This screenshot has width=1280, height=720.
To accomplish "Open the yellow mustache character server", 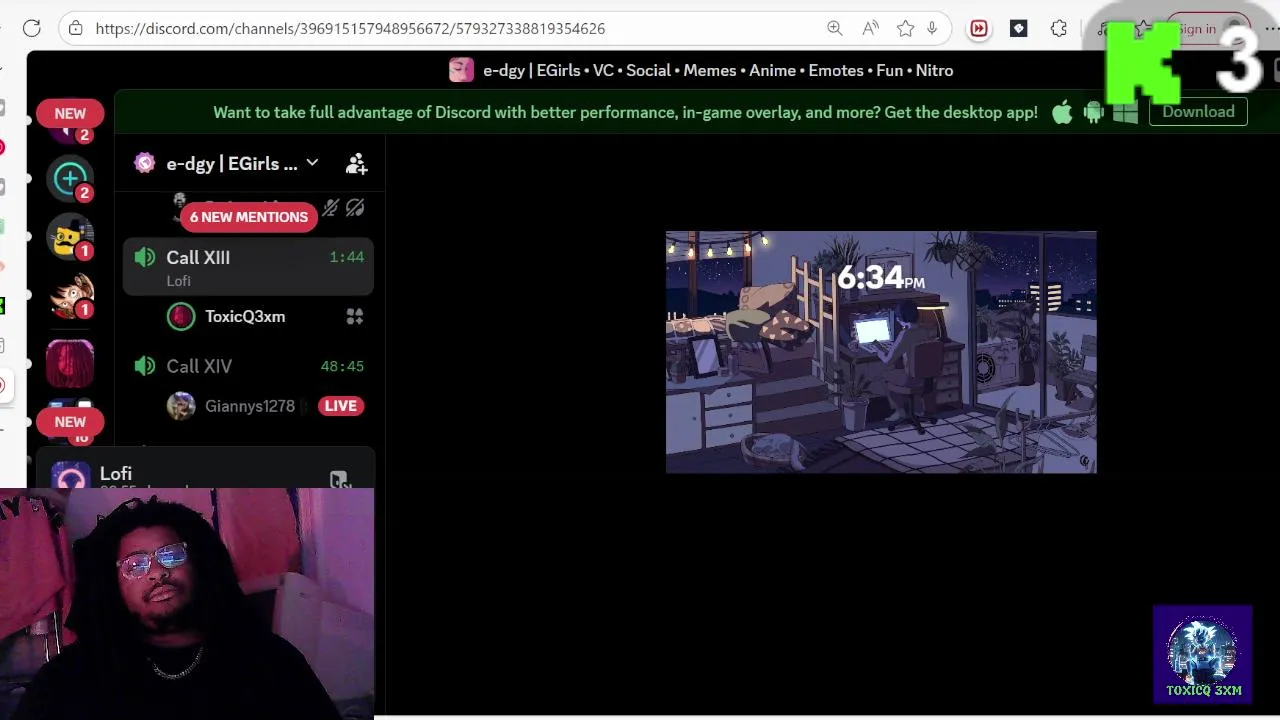I will click(x=70, y=238).
